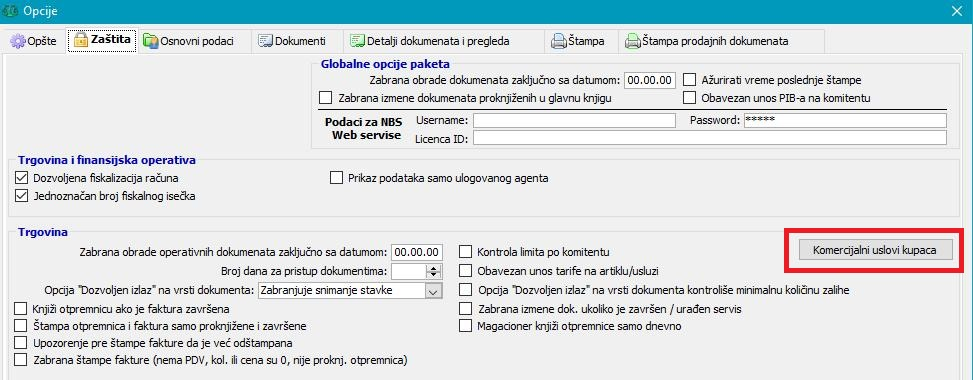Select the Zaštita tab
The width and height of the screenshot is (973, 380).
102,41
